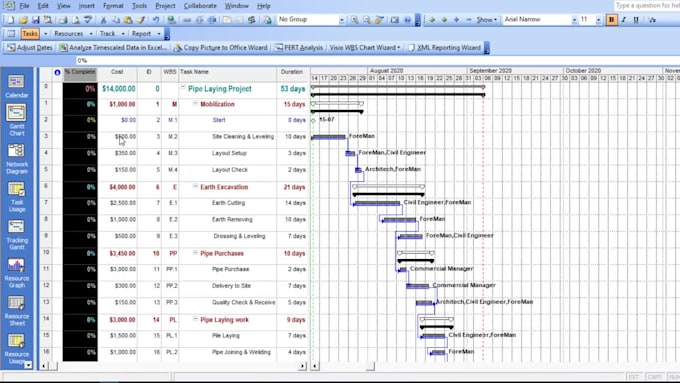
Task: Collapse the Pipe Laying work summary task
Action: [195, 319]
